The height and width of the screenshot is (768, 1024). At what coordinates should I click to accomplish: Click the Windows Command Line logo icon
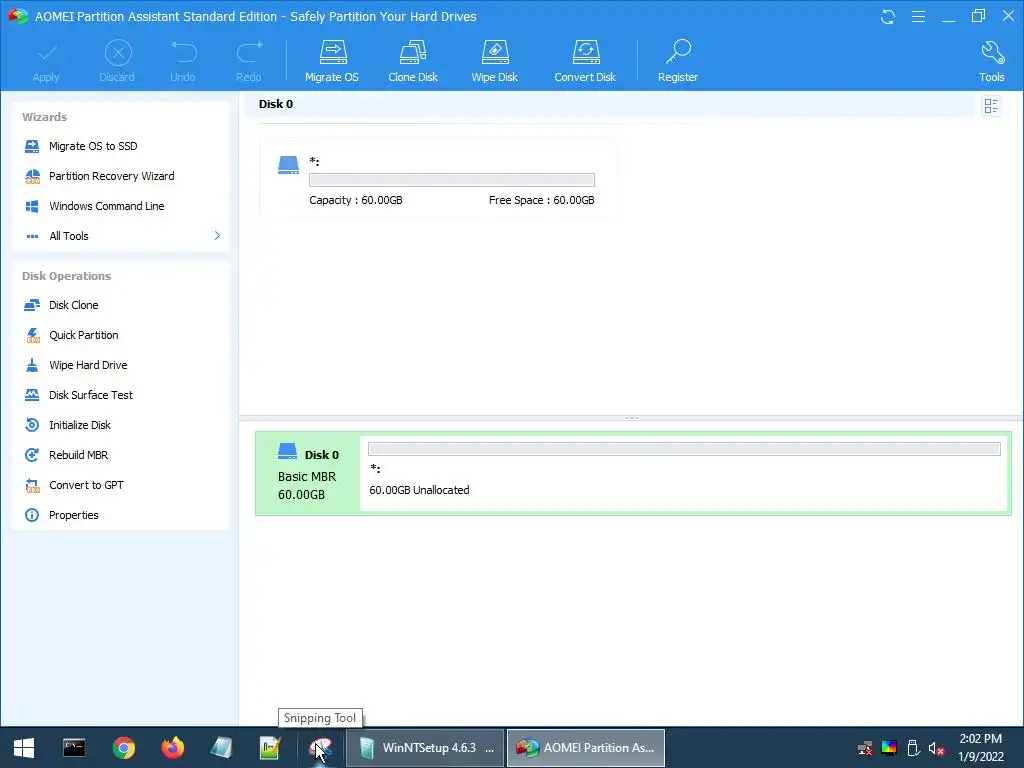(32, 206)
